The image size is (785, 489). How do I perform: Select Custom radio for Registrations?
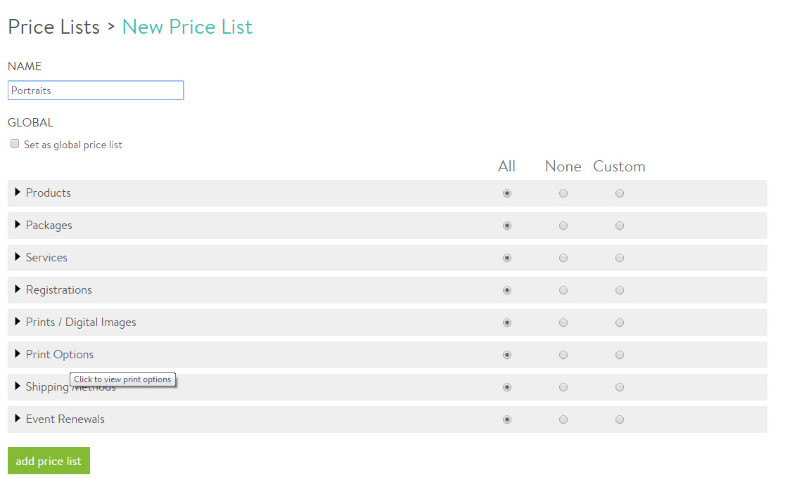click(619, 290)
